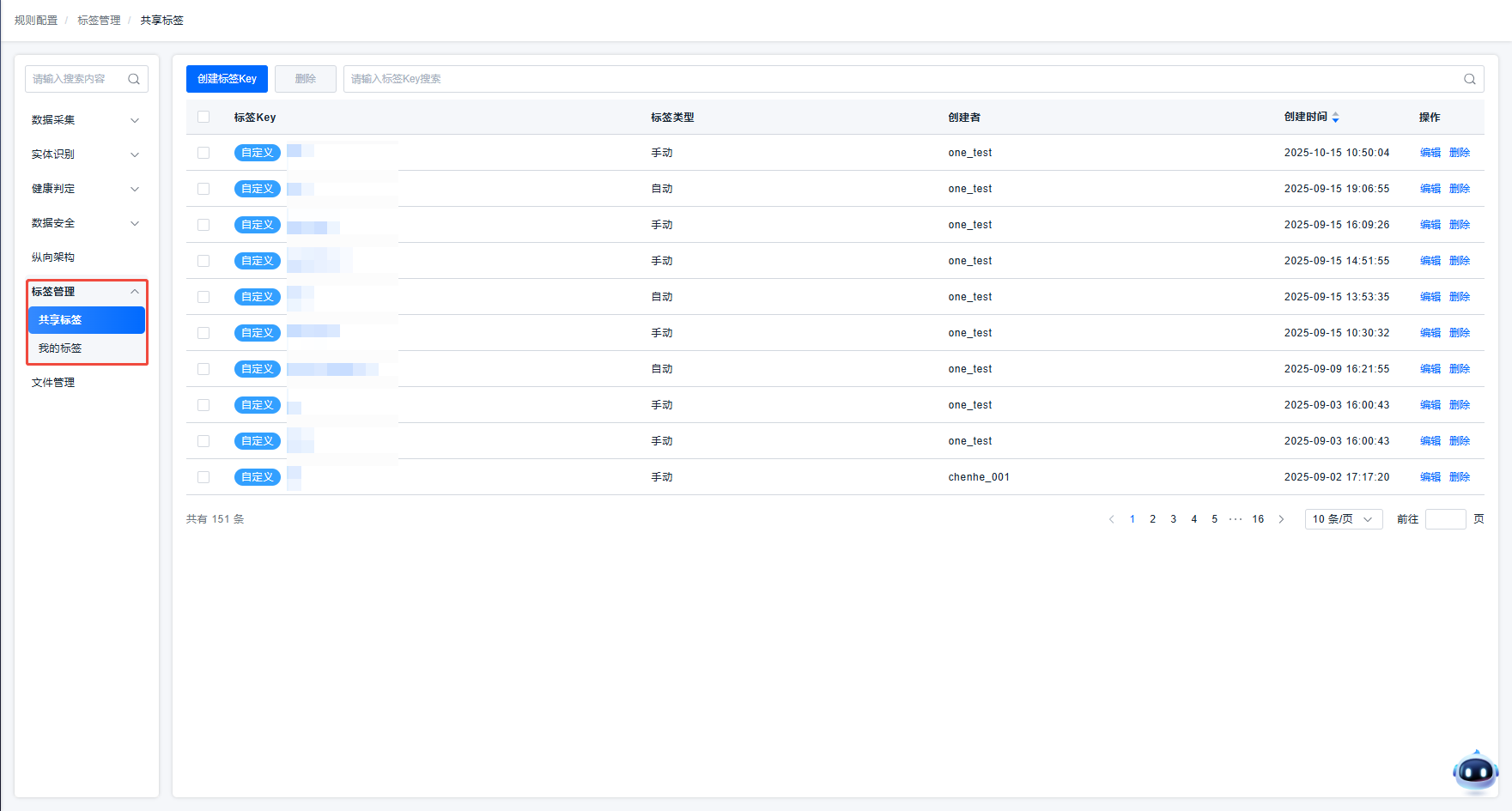Click the 创建标签Key button
Viewport: 1512px width, 811px height.
(227, 79)
